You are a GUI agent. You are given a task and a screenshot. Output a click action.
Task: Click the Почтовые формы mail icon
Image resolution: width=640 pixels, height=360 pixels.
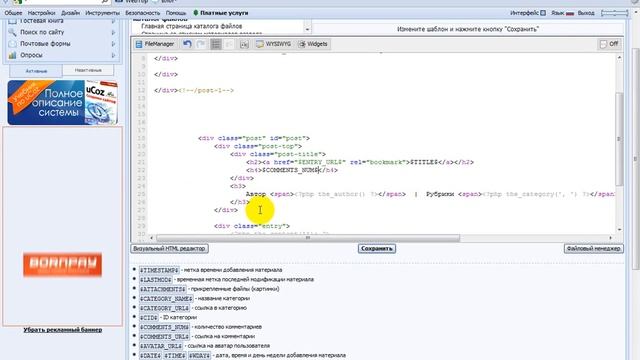point(13,43)
